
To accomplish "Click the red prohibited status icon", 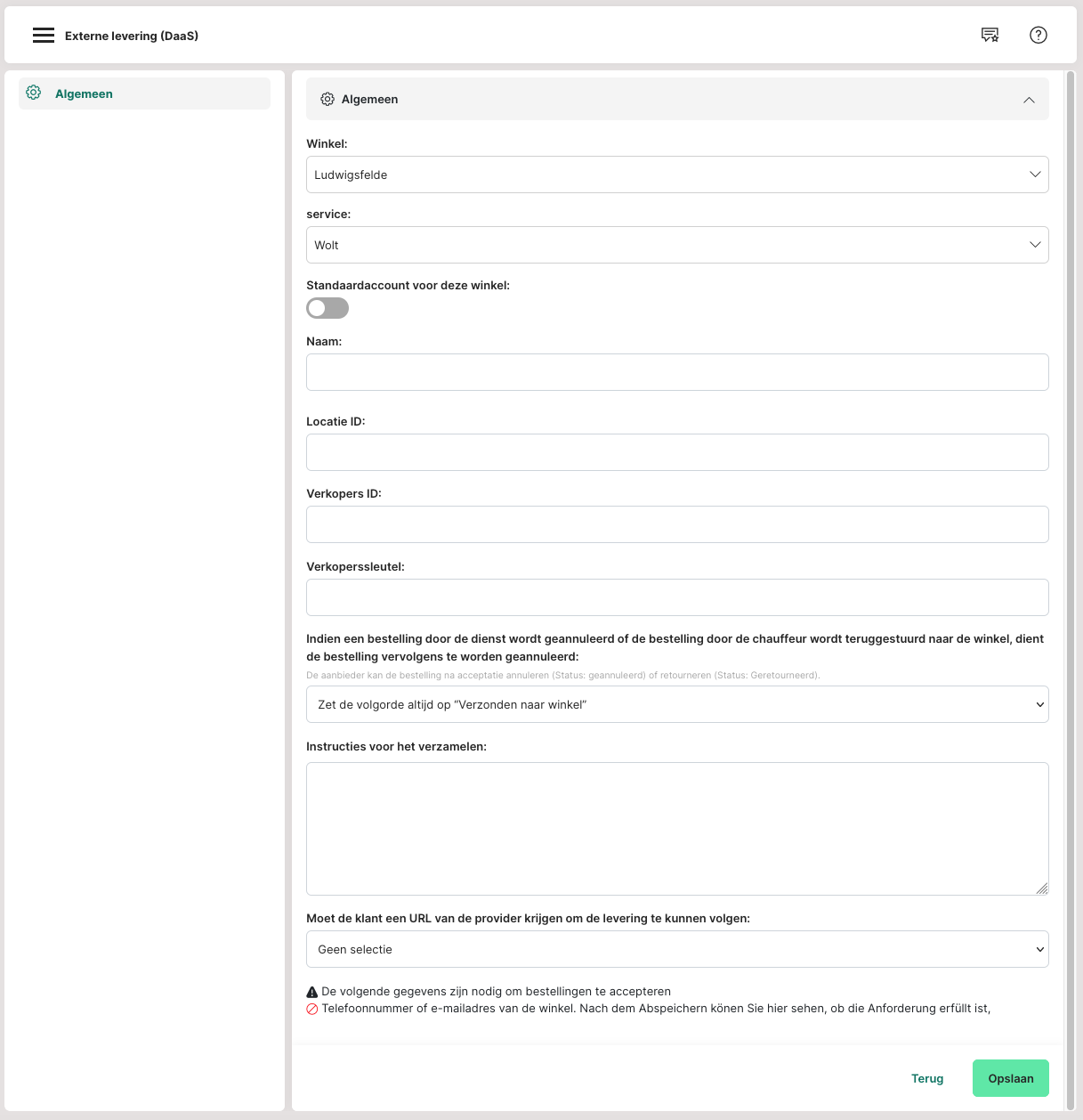I will tap(312, 1009).
